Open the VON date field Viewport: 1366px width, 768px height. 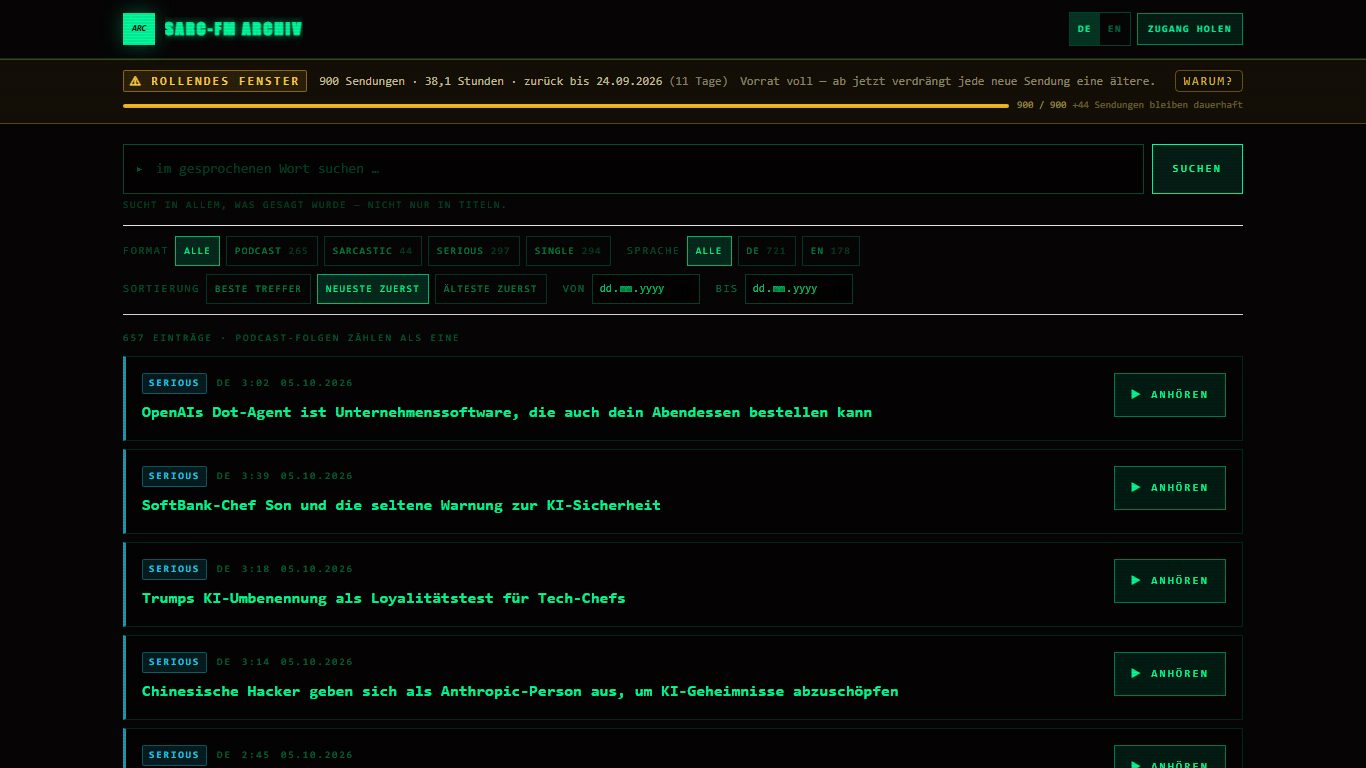tap(646, 289)
